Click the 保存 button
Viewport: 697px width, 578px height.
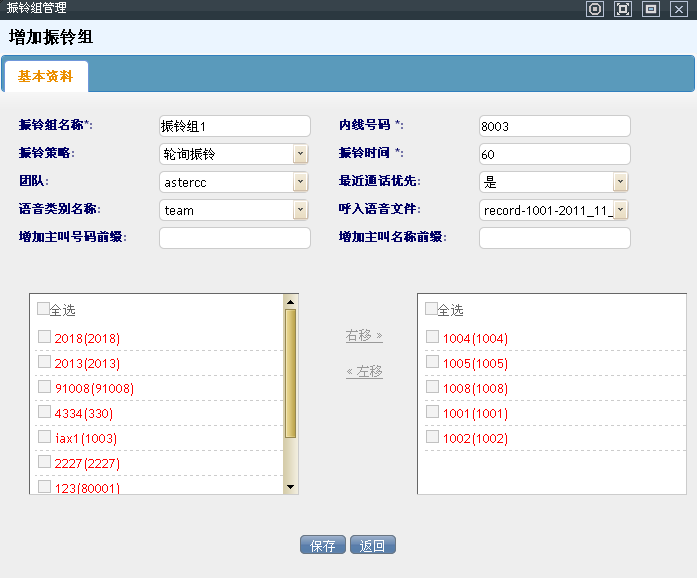pos(323,546)
